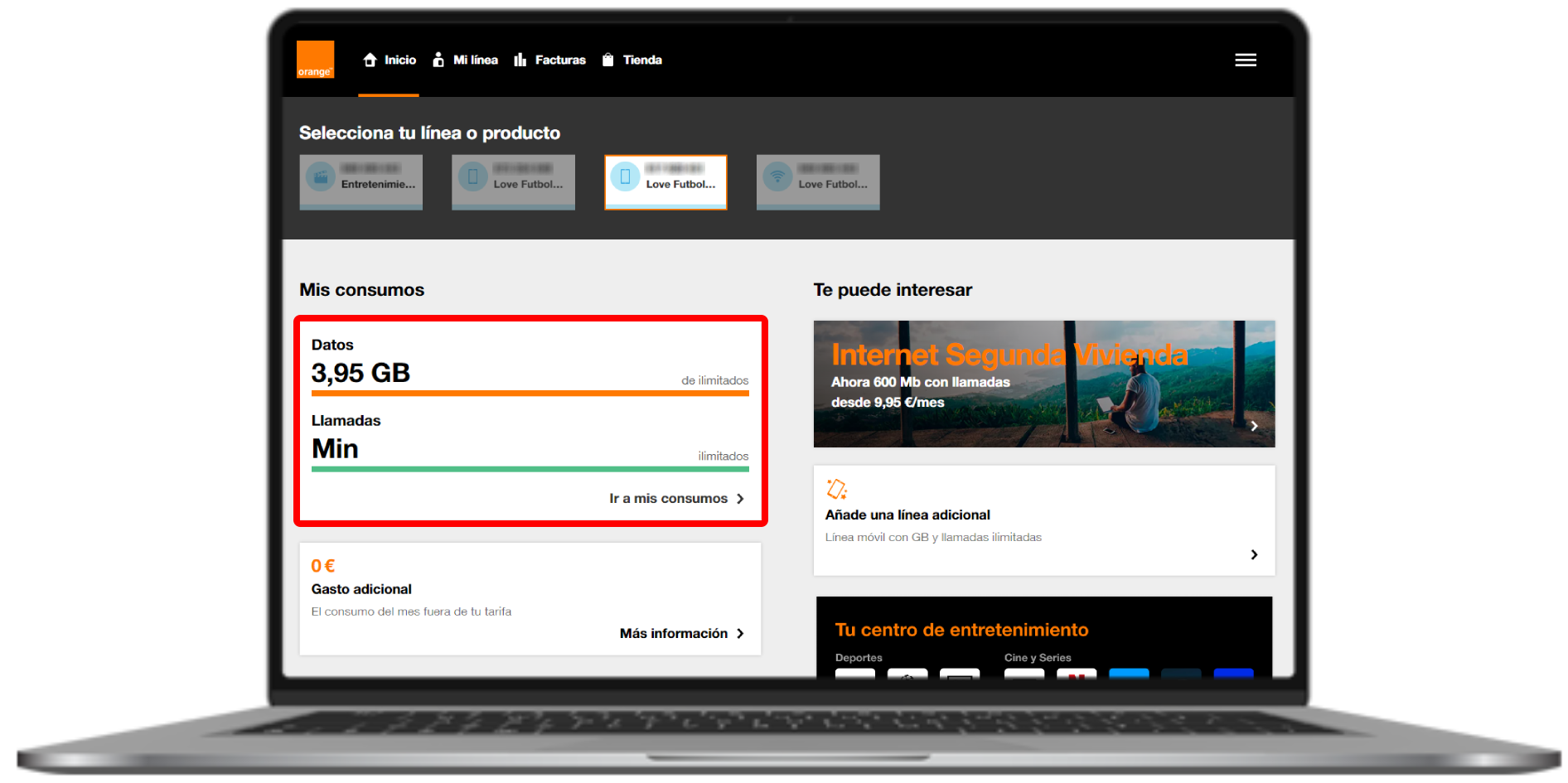Click the clapperboard icon on Entretenimie card
Viewport: 1568px width, 783px height.
click(x=321, y=176)
